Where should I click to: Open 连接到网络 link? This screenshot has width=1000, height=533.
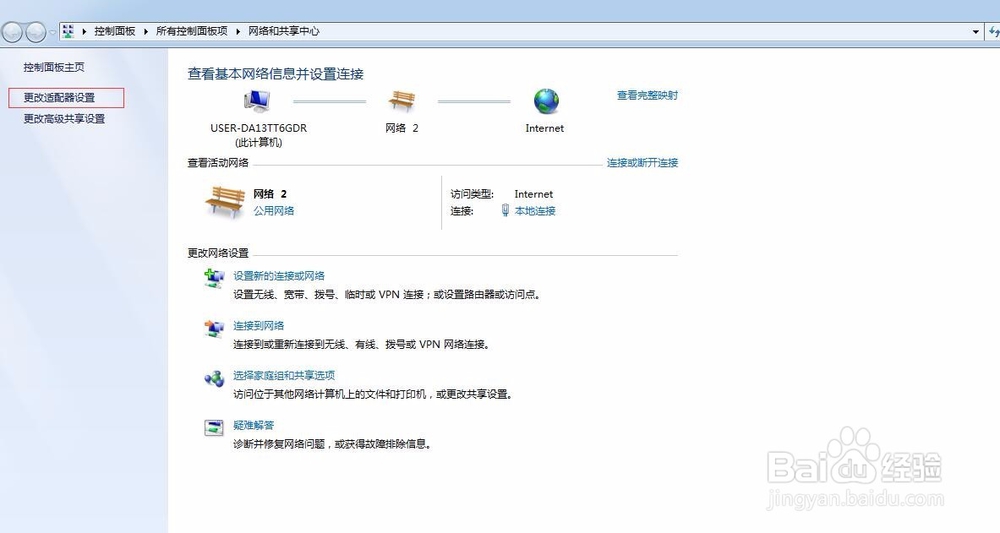259,325
